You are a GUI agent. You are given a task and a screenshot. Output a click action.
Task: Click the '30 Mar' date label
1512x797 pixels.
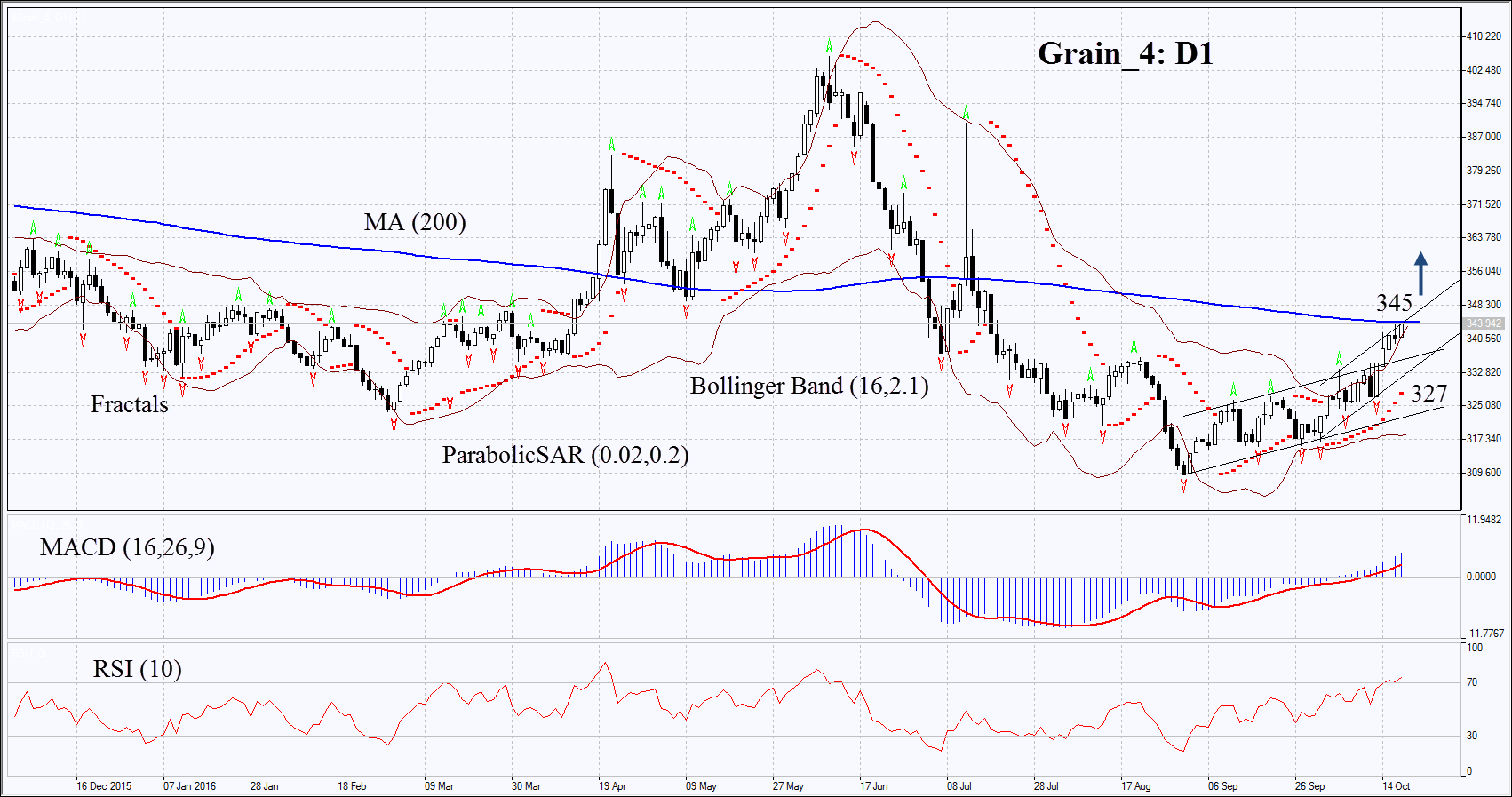click(x=526, y=786)
